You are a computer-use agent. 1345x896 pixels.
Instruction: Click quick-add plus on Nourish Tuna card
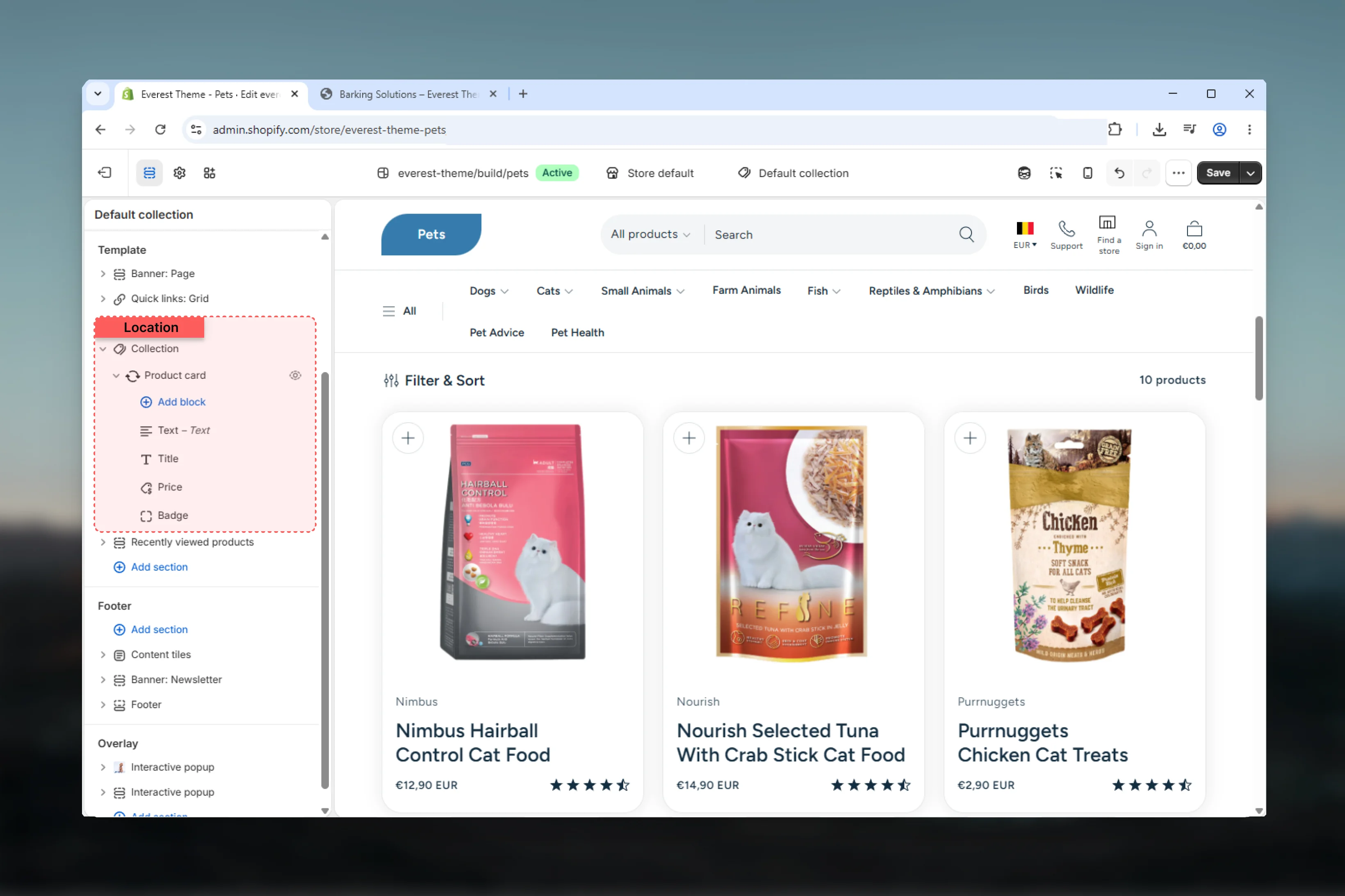click(x=689, y=438)
